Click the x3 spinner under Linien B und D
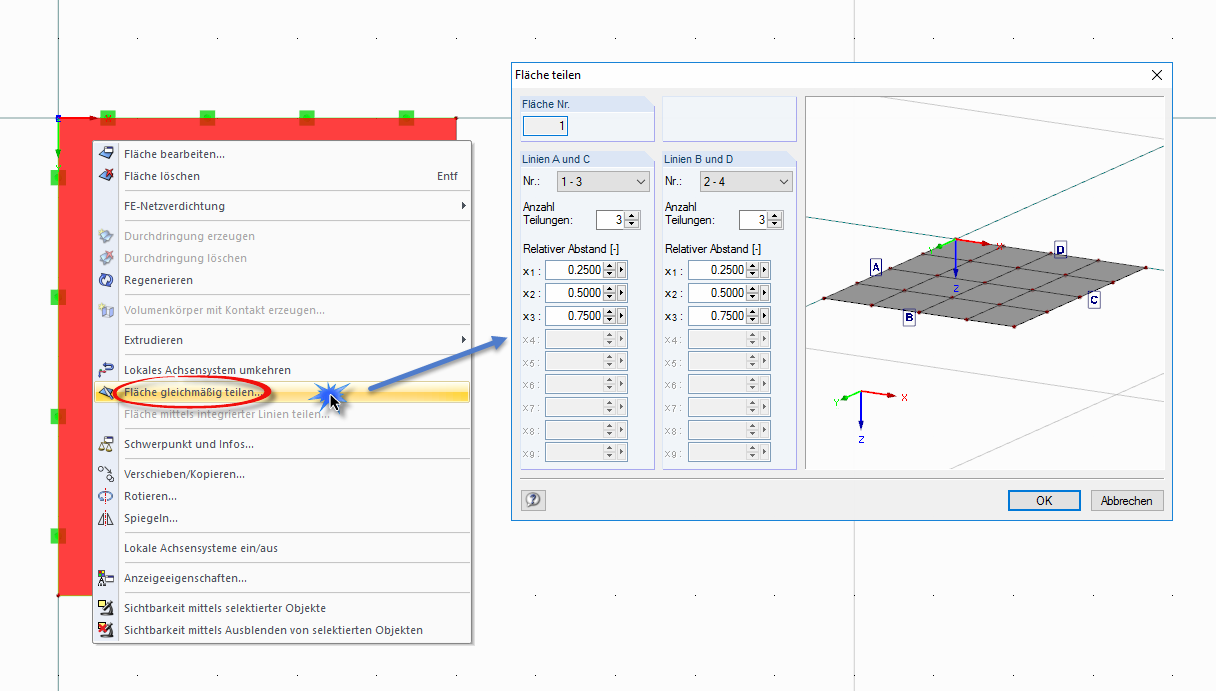This screenshot has width=1216, height=691. click(753, 316)
